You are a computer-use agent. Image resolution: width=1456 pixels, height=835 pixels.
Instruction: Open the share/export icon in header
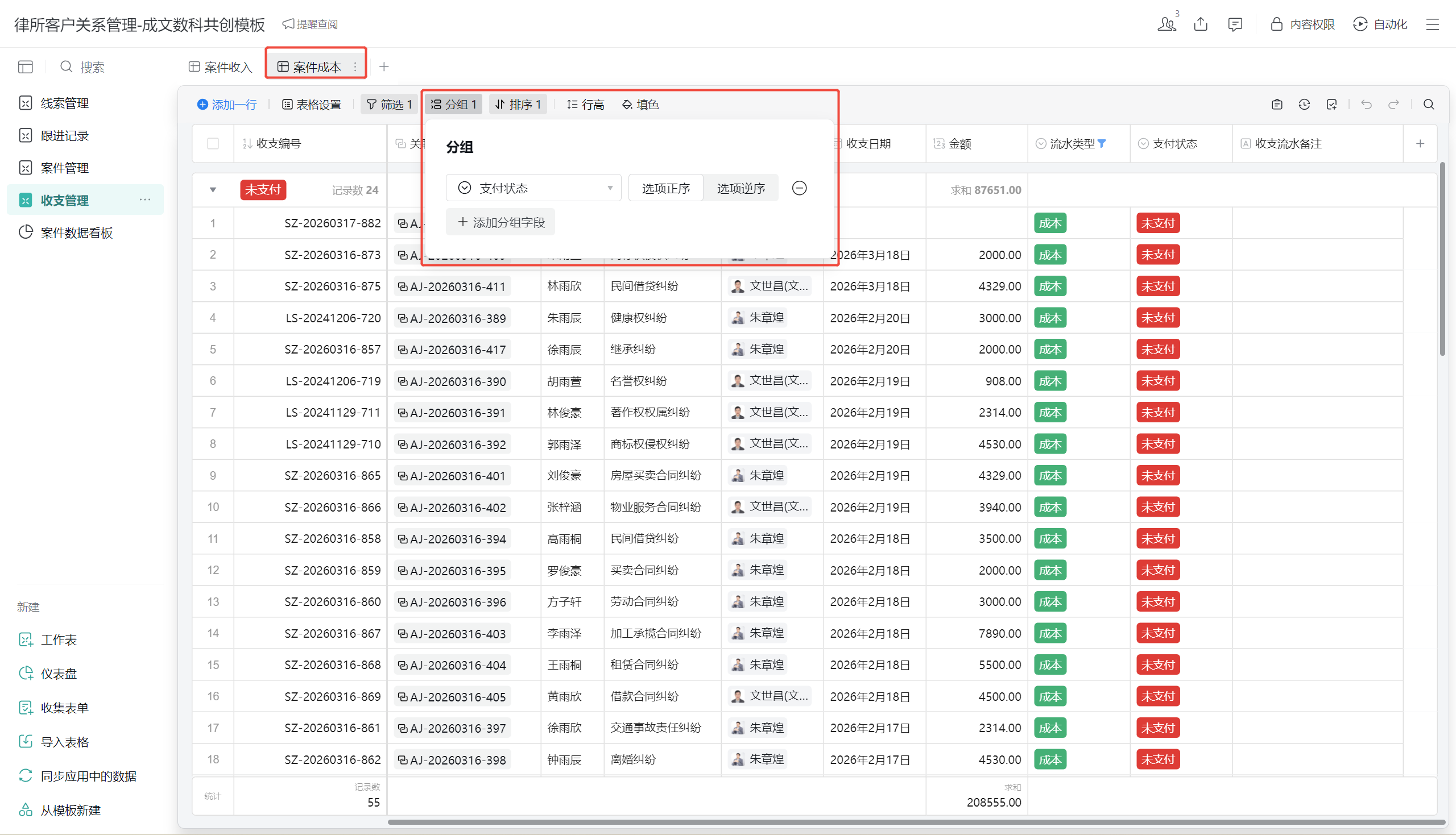coord(1201,24)
